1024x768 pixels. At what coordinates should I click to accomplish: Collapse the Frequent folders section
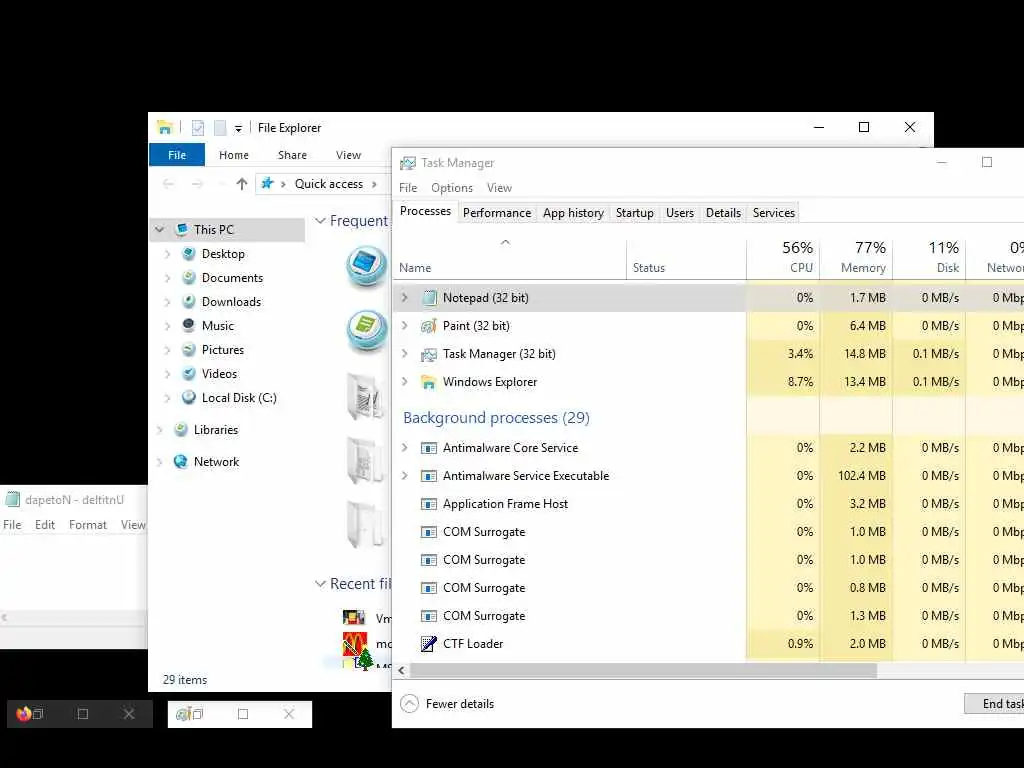pos(321,221)
